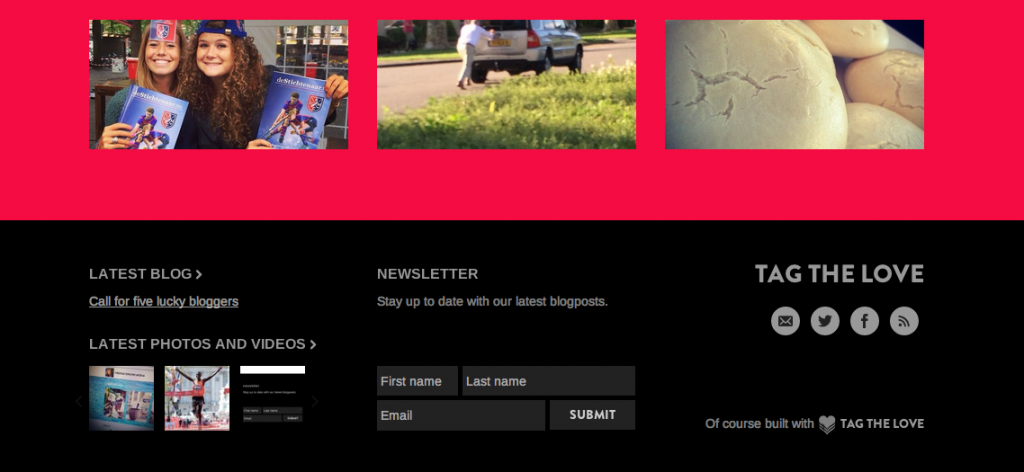The image size is (1024, 472).
Task: Click the Email input field
Action: click(460, 415)
